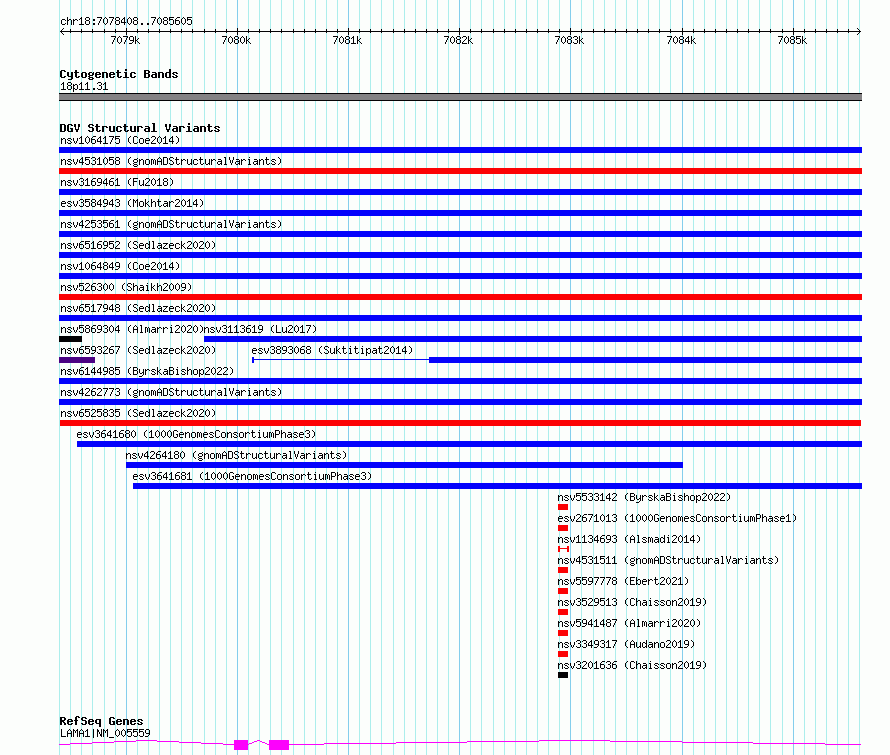Click nsv4264180 gnomADStructuralVariants label
The width and height of the screenshot is (890, 755).
(x=236, y=455)
